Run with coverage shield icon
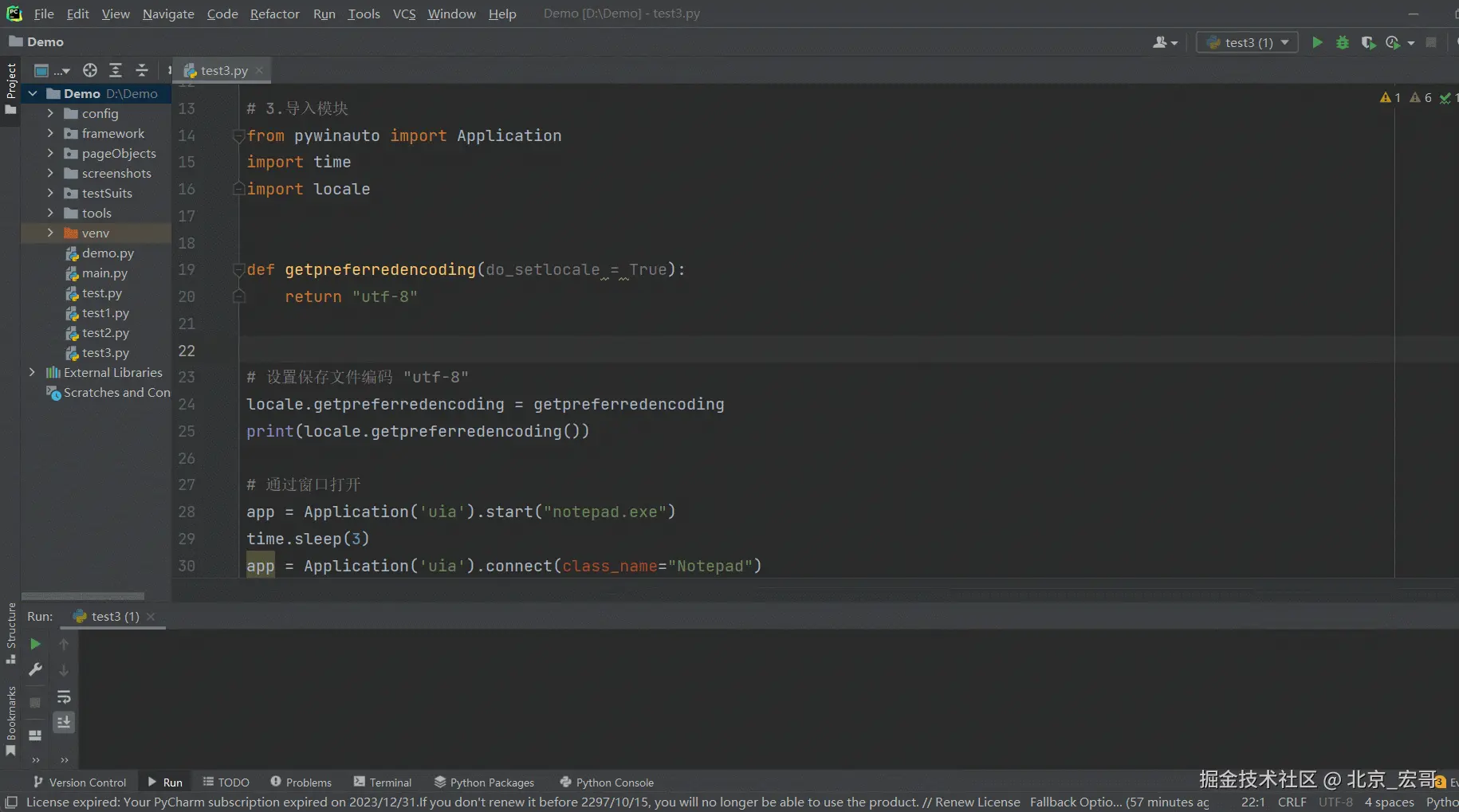Viewport: 1459px width, 812px height. tap(1368, 42)
